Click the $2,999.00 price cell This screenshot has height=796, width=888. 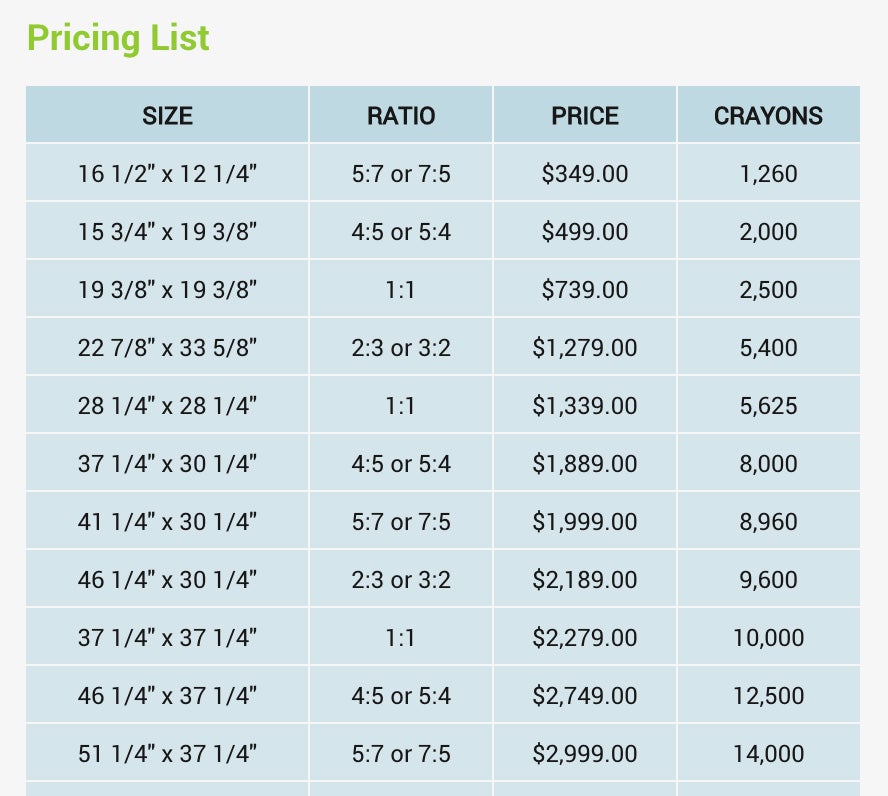point(585,754)
